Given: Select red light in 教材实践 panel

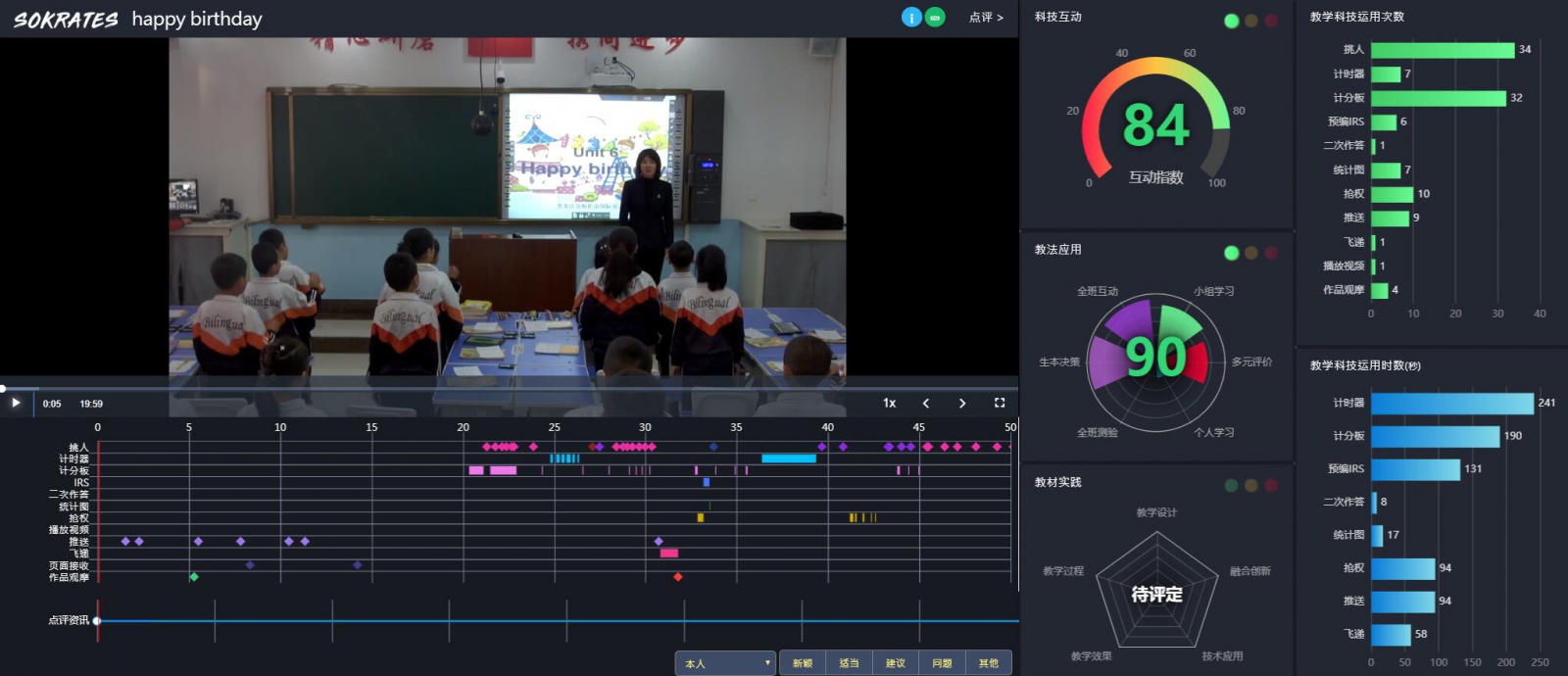Looking at the screenshot, I should point(1271,485).
